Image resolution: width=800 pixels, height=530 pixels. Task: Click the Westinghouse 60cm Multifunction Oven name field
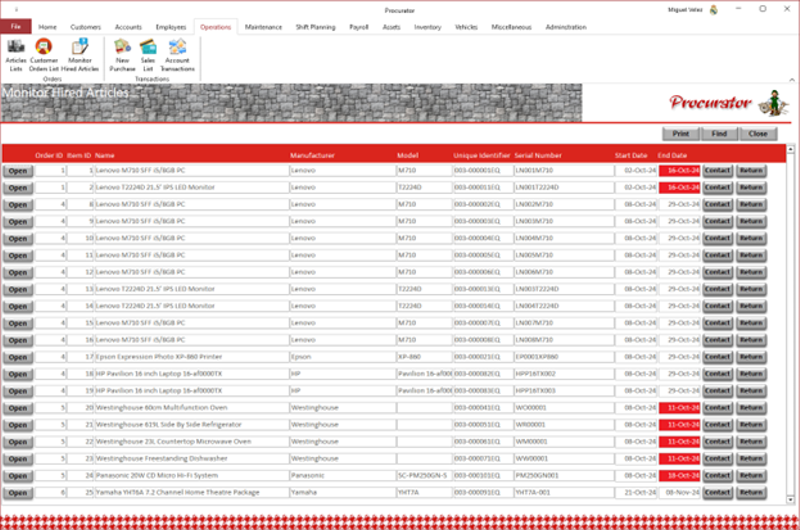tap(190, 408)
